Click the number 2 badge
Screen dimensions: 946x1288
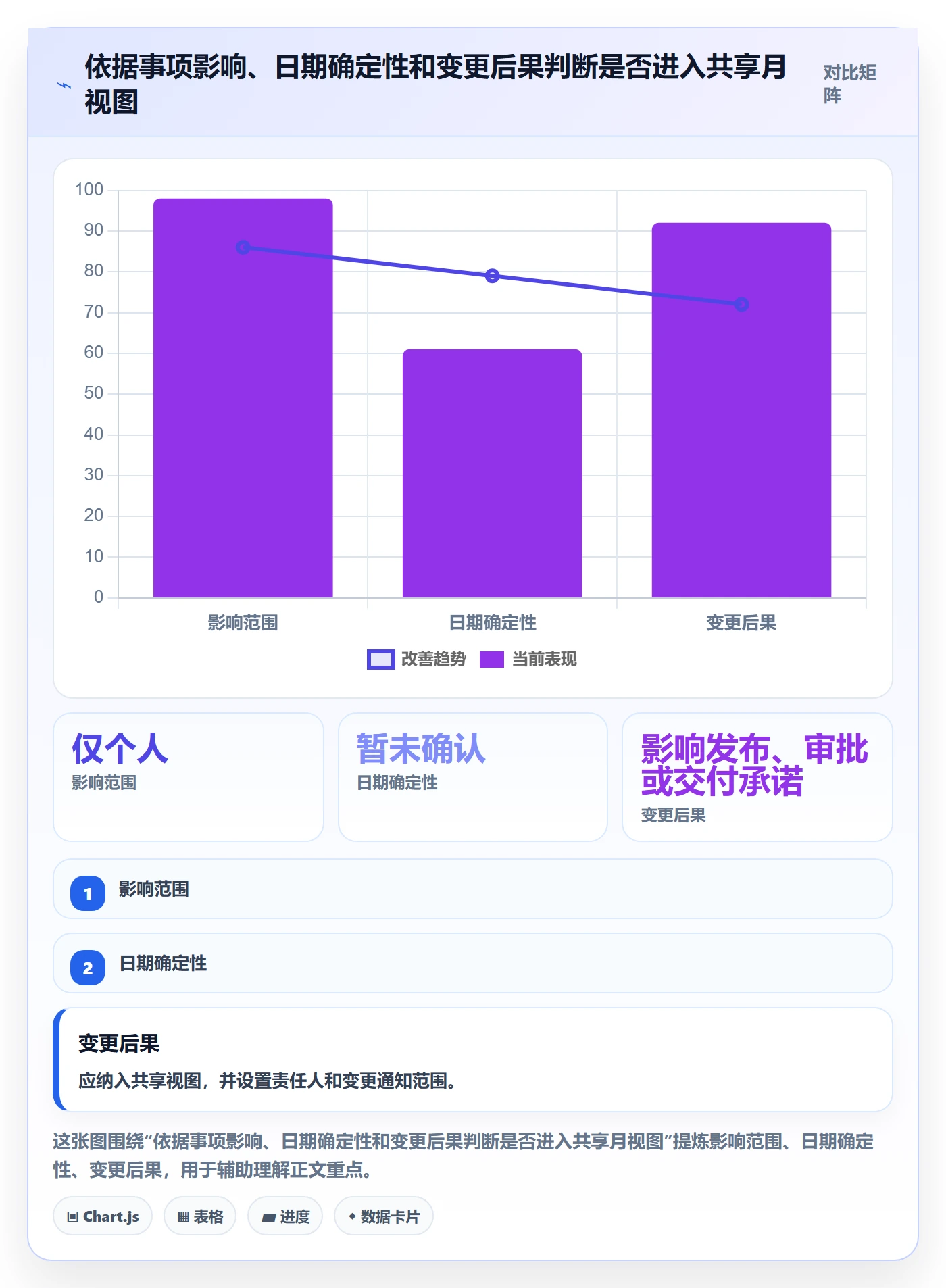click(88, 968)
